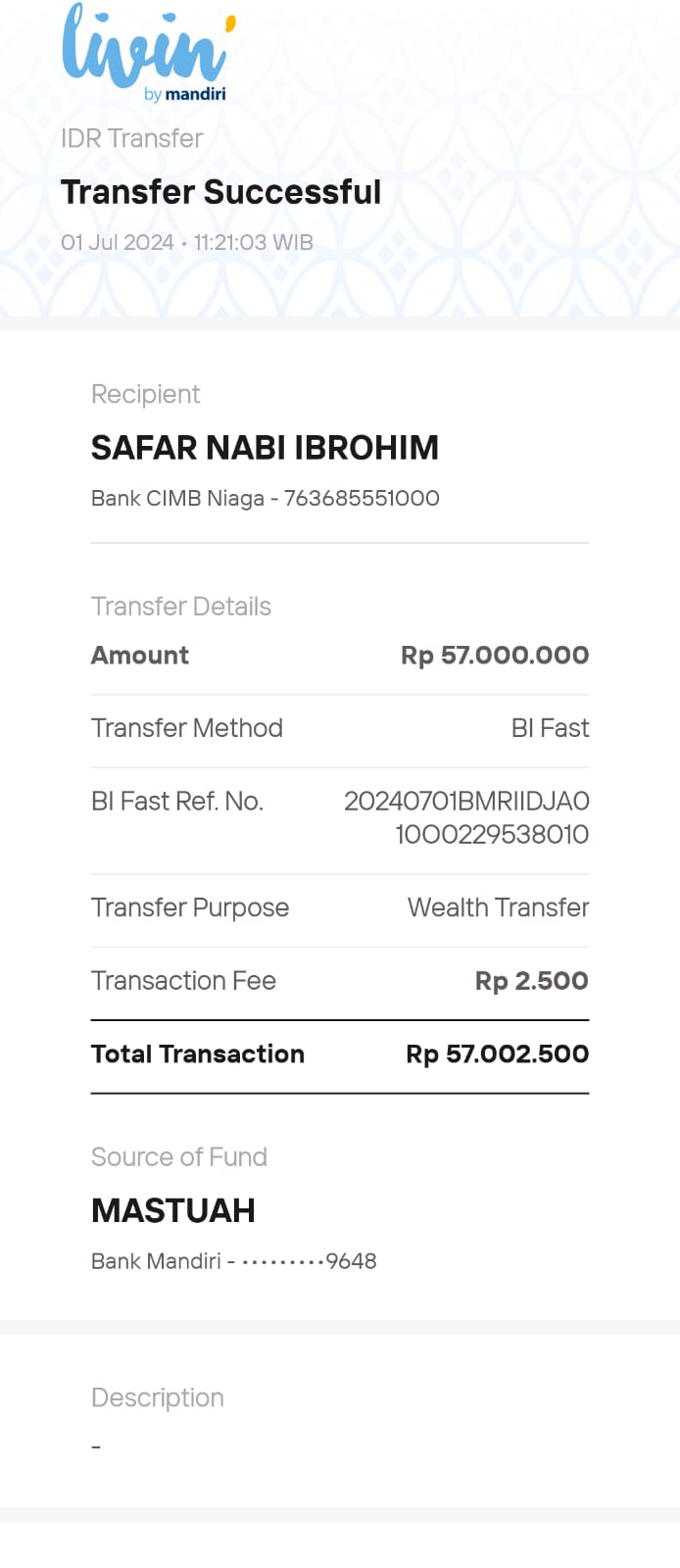Select the 01 Jul 2024 timestamp
This screenshot has height=1568, width=680.
tap(186, 242)
